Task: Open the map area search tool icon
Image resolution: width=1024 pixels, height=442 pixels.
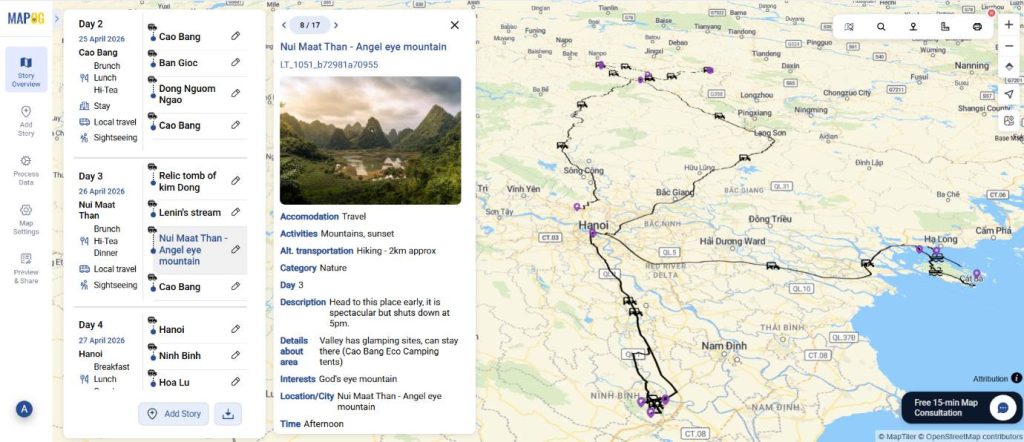Action: coord(849,27)
